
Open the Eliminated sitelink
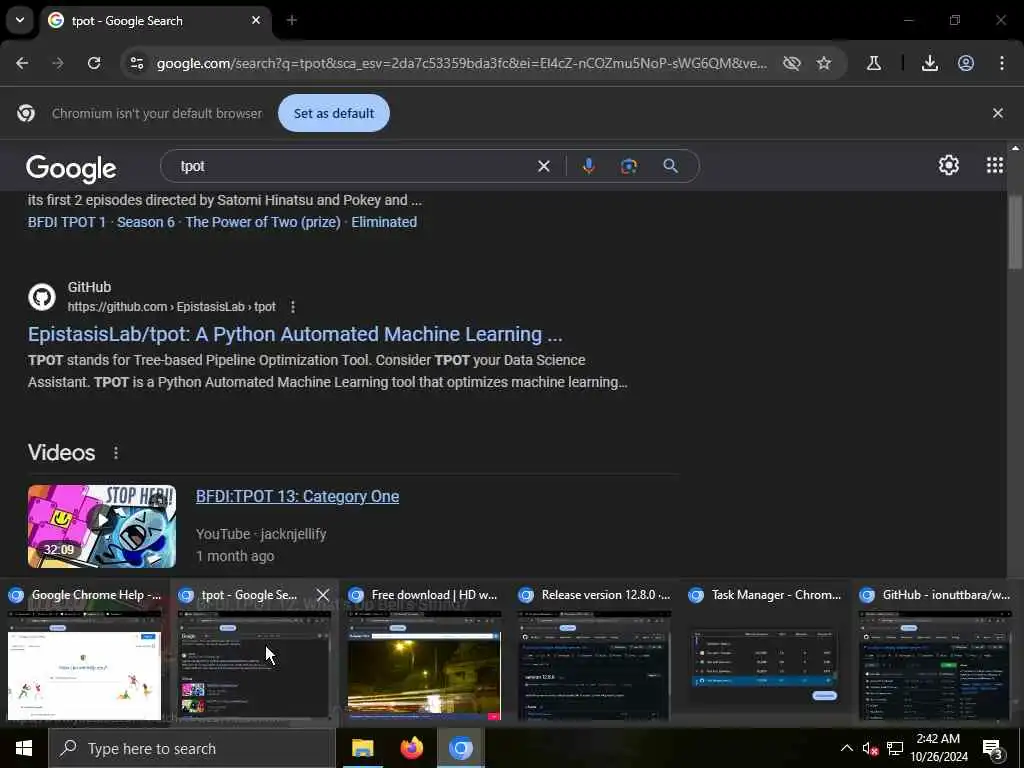coord(384,222)
